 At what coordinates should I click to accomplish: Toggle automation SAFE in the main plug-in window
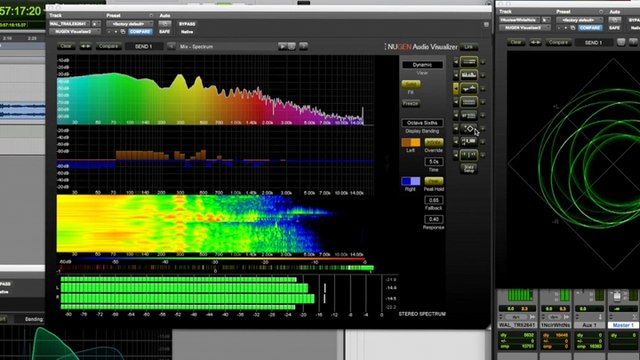(164, 31)
